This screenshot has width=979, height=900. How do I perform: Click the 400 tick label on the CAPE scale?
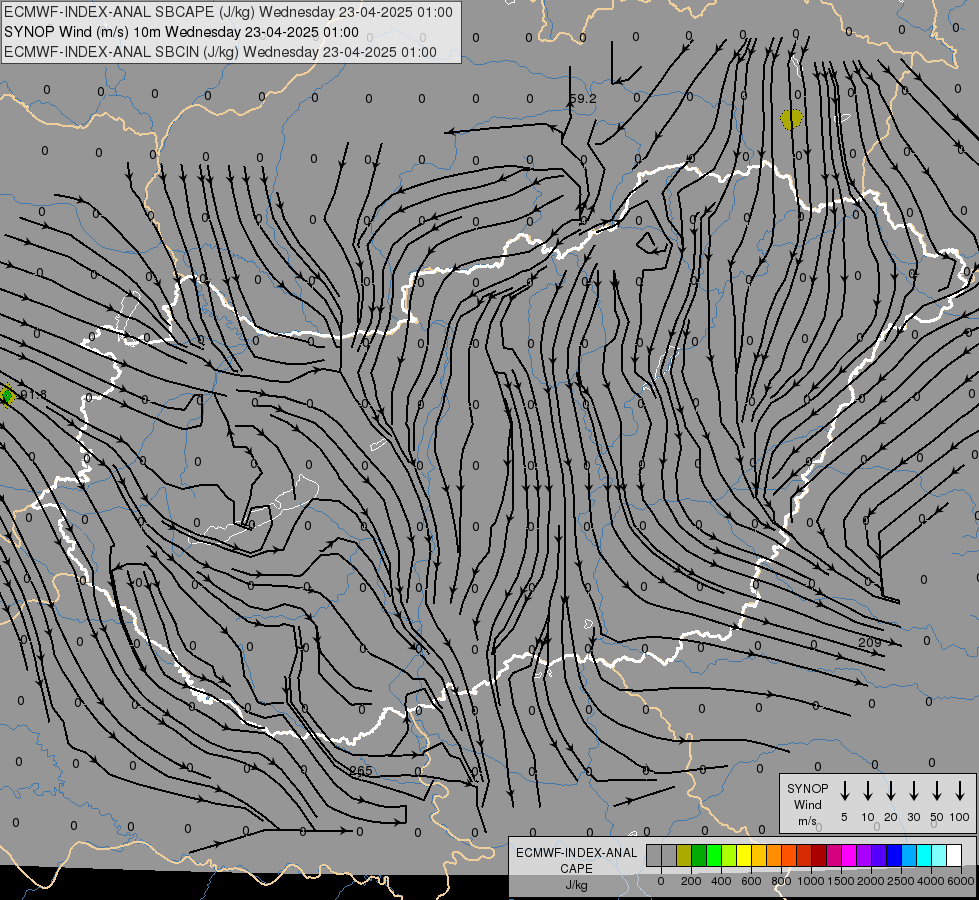[721, 881]
